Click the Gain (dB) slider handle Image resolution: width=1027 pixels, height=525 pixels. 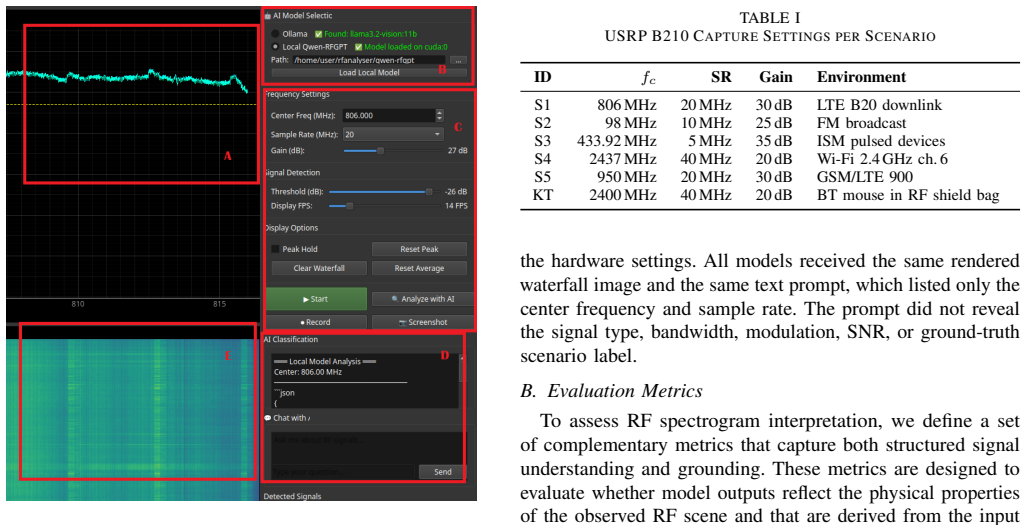pyautogui.click(x=380, y=151)
